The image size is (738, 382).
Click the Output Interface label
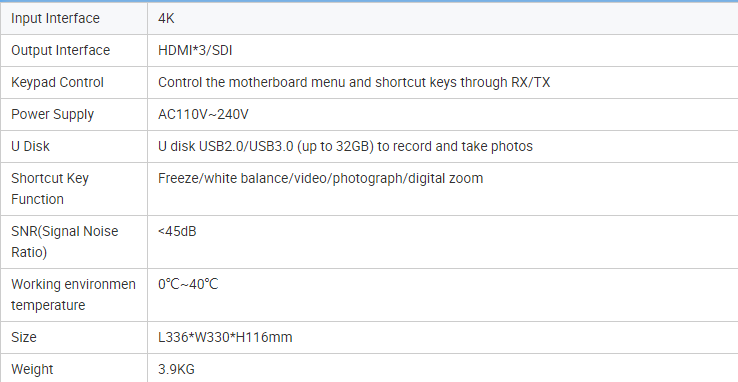pyautogui.click(x=60, y=50)
